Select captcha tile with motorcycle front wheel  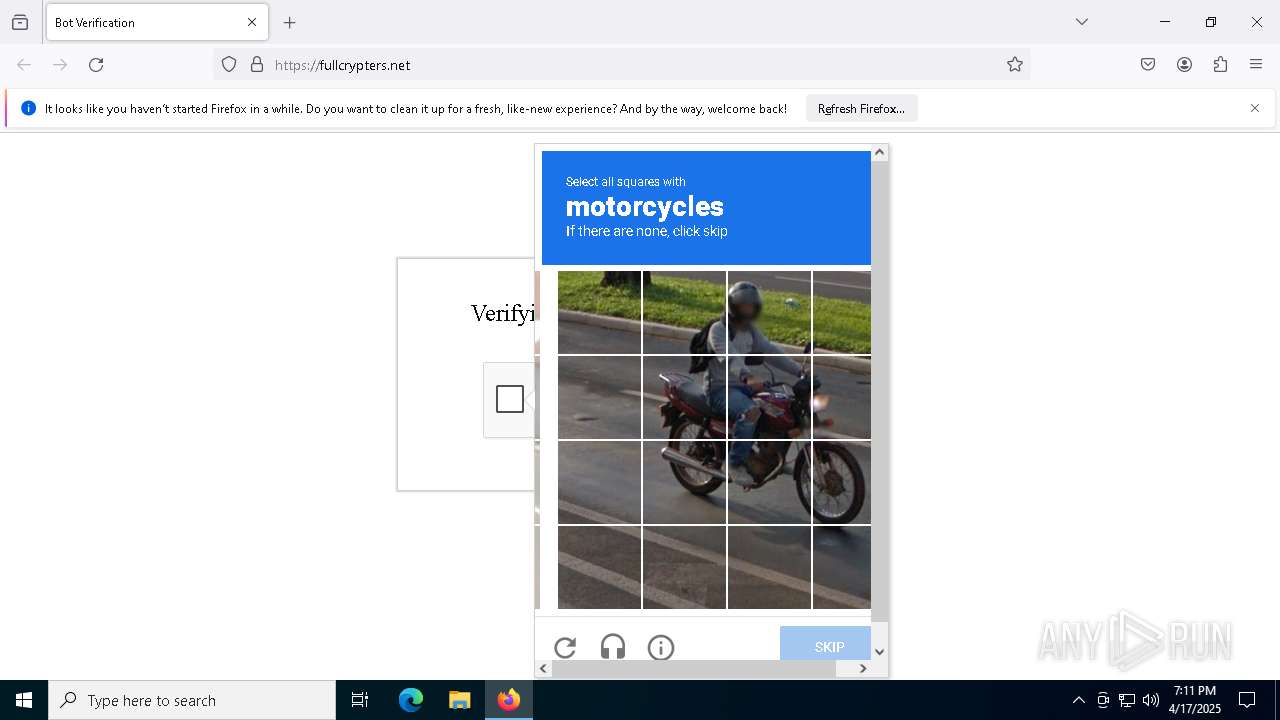pos(842,482)
